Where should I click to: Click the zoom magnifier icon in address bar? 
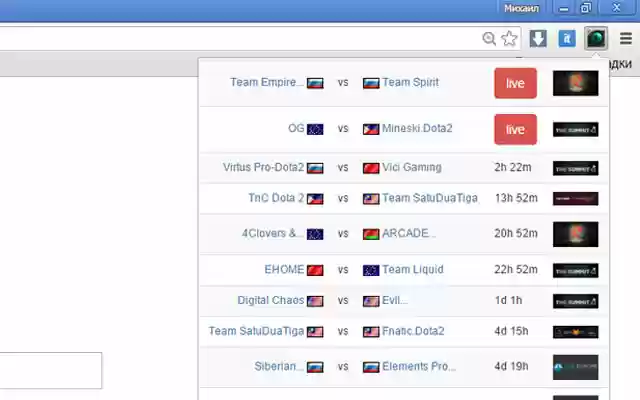tap(489, 39)
